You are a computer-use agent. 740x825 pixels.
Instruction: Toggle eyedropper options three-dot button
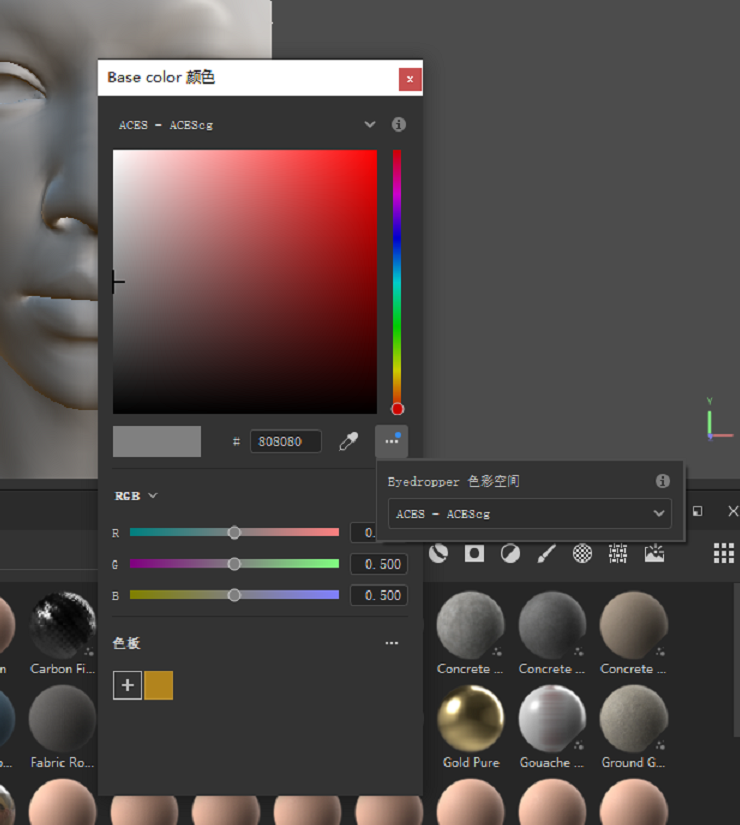[391, 441]
